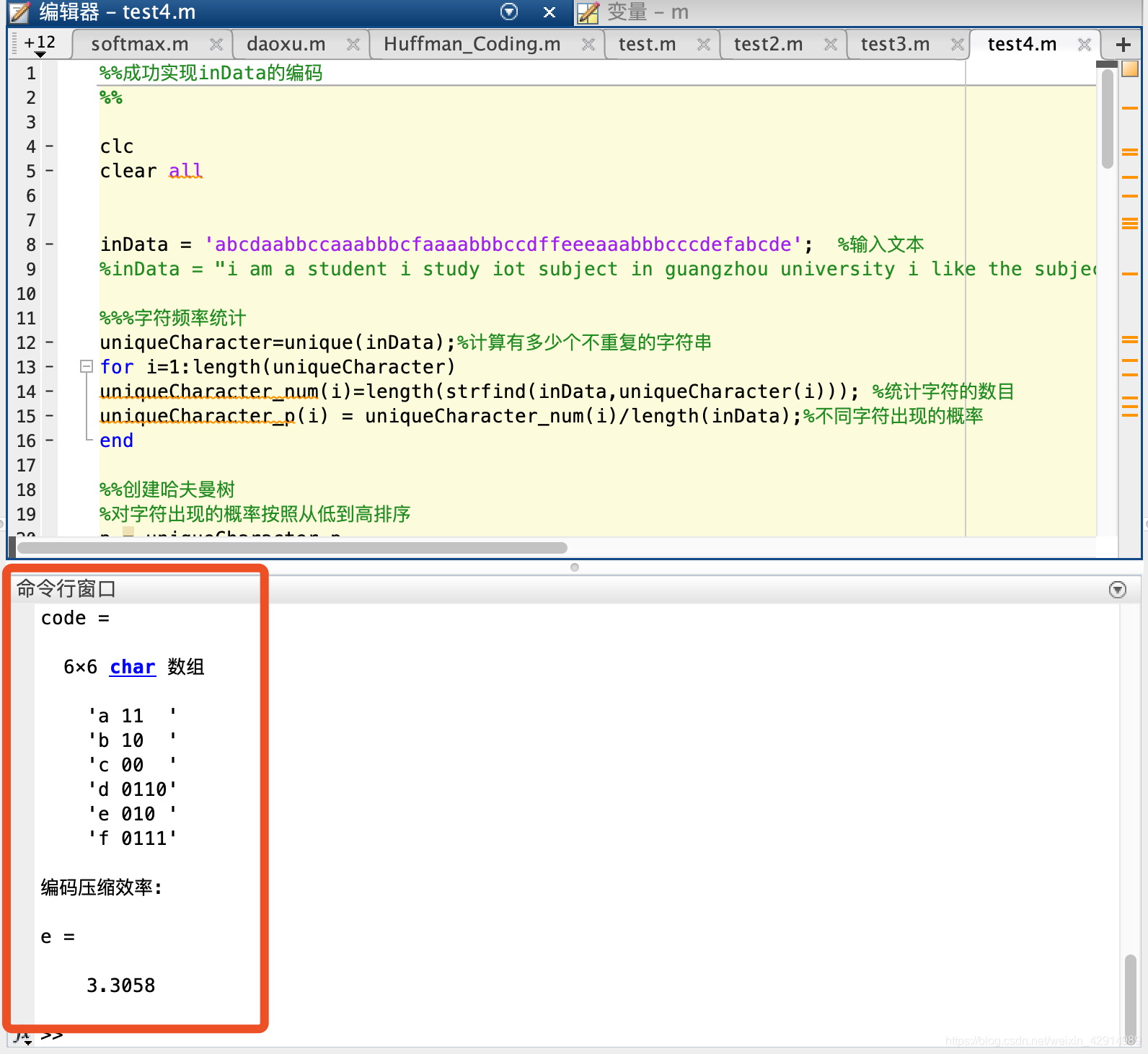
Task: Close the editor panel
Action: pos(549,12)
